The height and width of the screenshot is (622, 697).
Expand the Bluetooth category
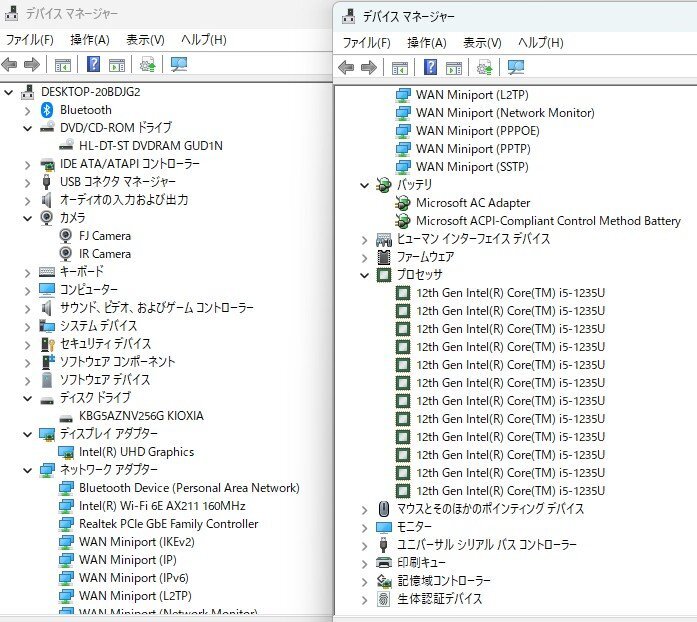point(28,110)
